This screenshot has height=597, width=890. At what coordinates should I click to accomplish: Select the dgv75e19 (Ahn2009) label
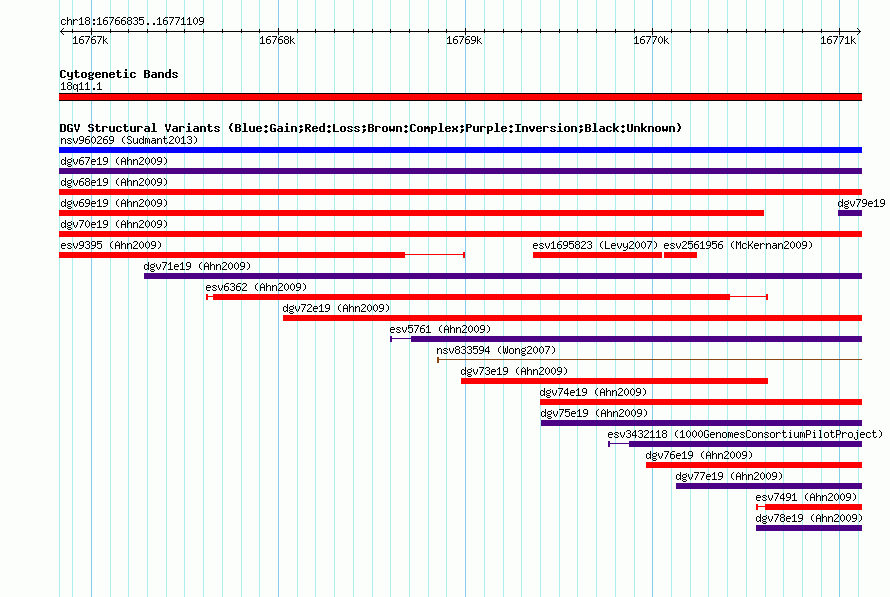coord(594,413)
